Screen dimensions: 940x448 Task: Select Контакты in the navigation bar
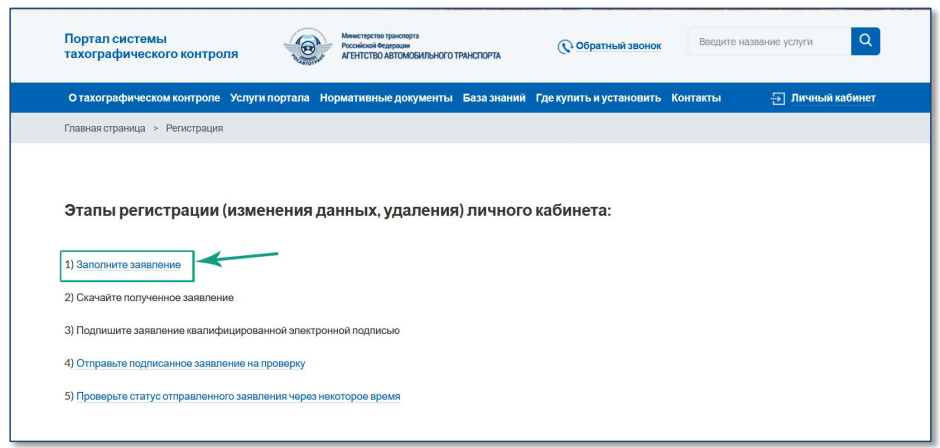696,98
